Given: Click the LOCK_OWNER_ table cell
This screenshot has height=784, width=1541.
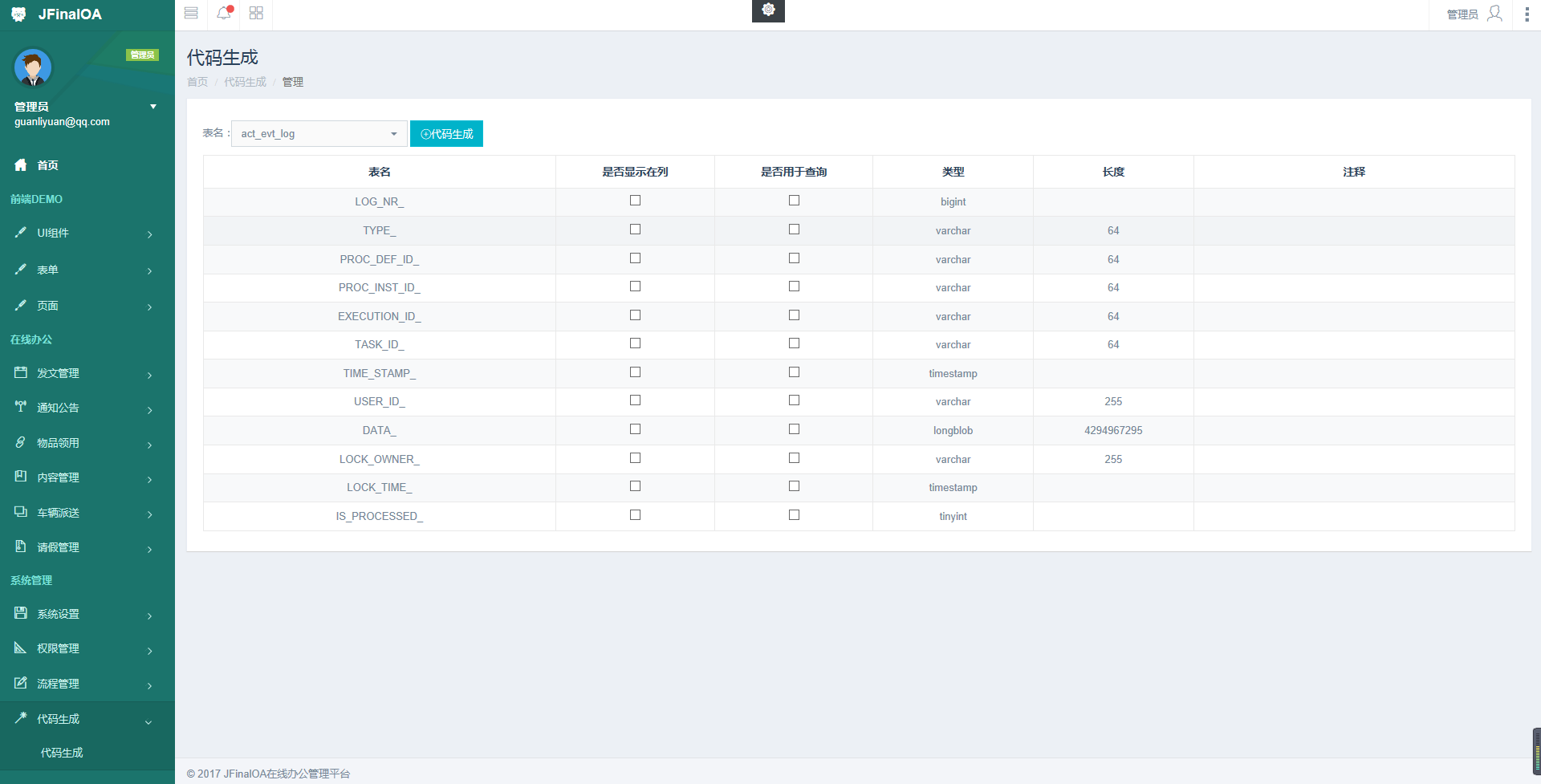Looking at the screenshot, I should coord(380,459).
